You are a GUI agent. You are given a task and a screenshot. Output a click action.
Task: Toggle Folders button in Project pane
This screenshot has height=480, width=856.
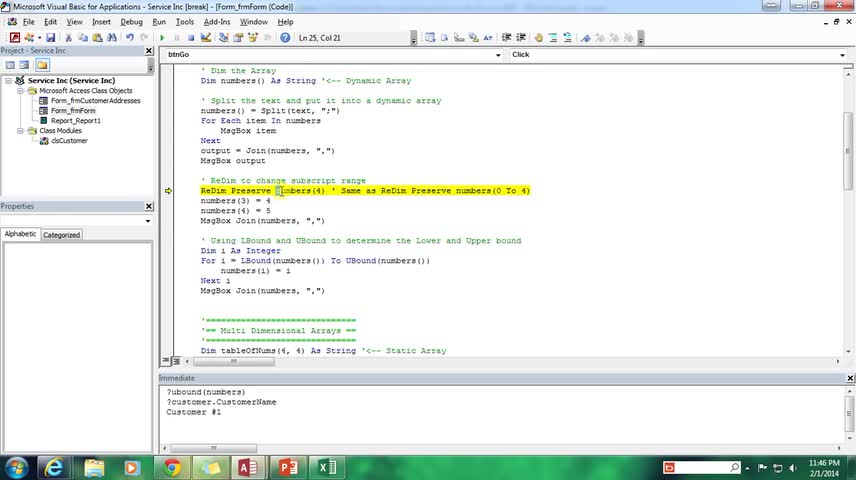click(42, 65)
